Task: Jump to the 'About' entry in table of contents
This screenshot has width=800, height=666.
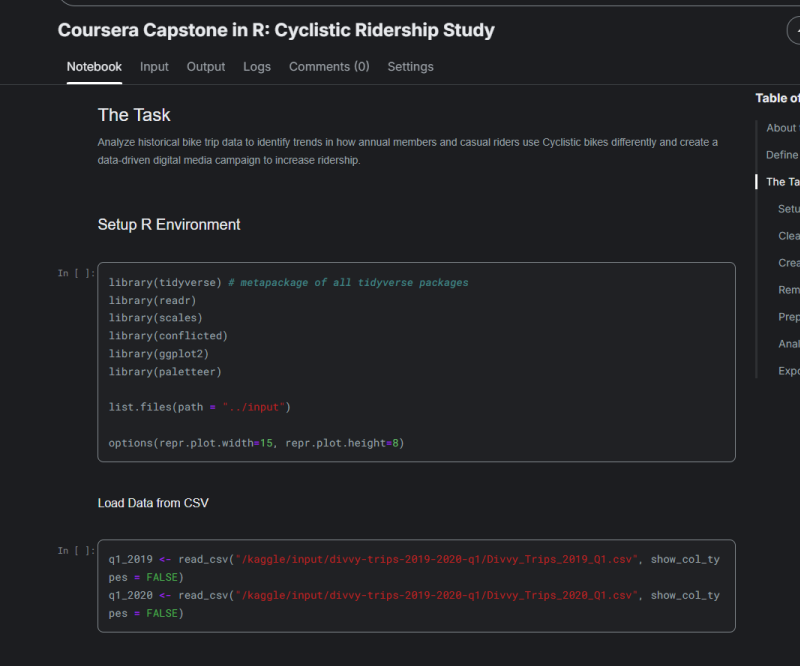Action: (783, 128)
